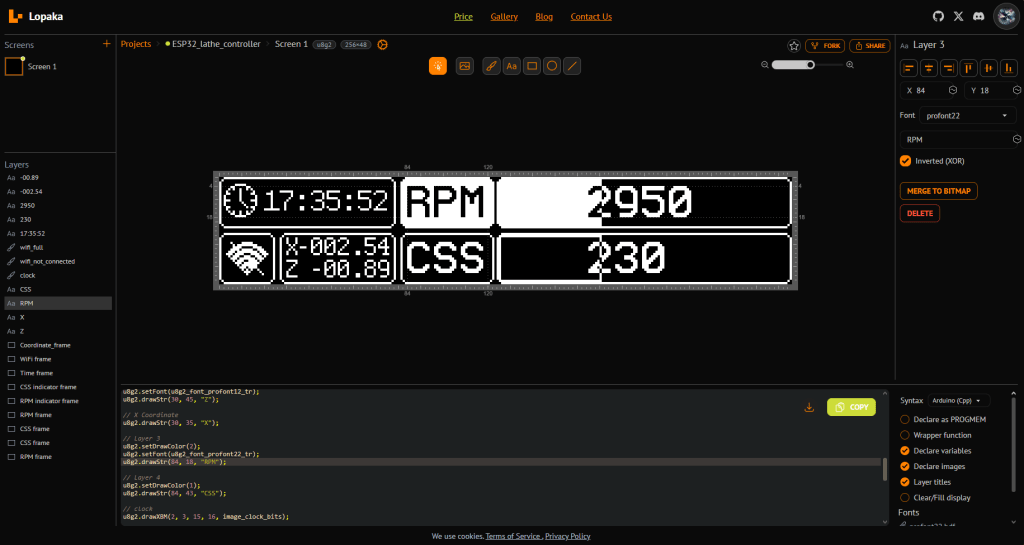Viewport: 1024px width, 545px height.
Task: Go to the Price page
Action: click(x=463, y=17)
